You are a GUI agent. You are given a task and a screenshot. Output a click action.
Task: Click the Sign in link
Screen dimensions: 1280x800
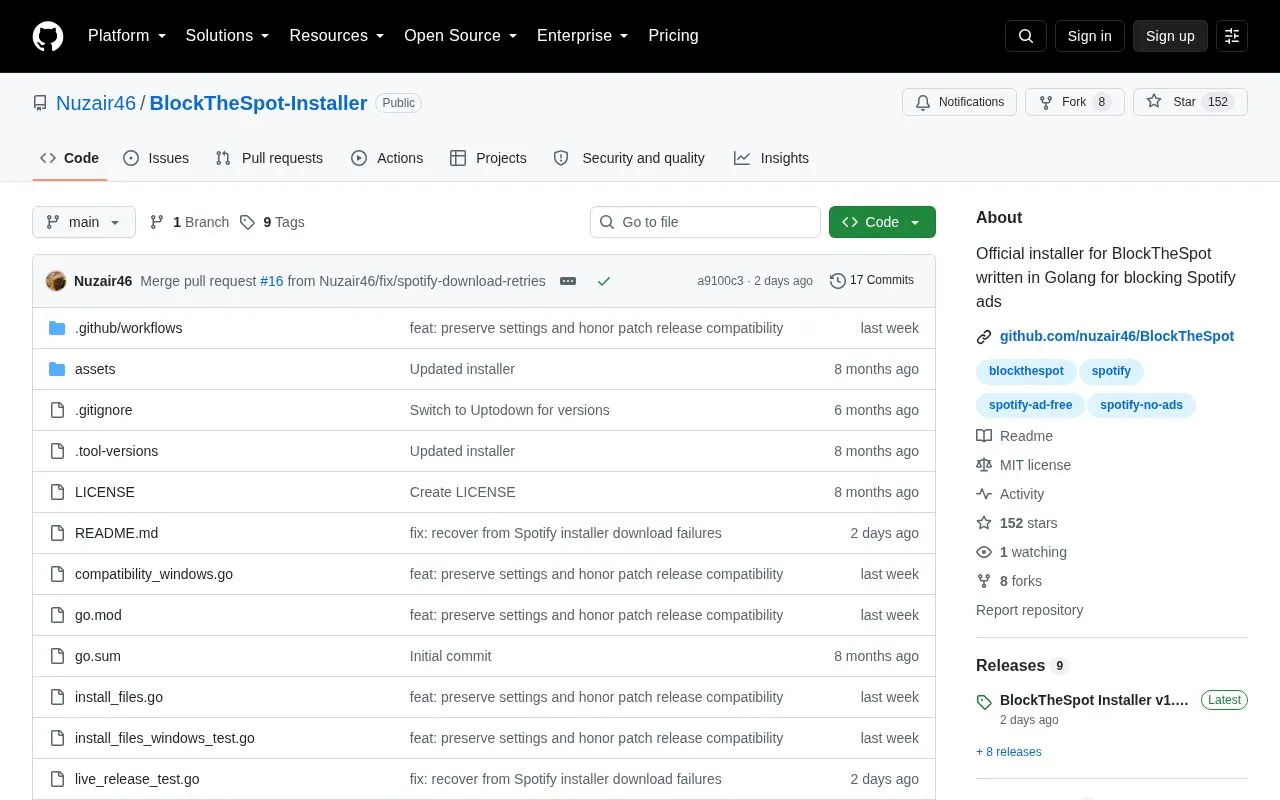tap(1089, 36)
